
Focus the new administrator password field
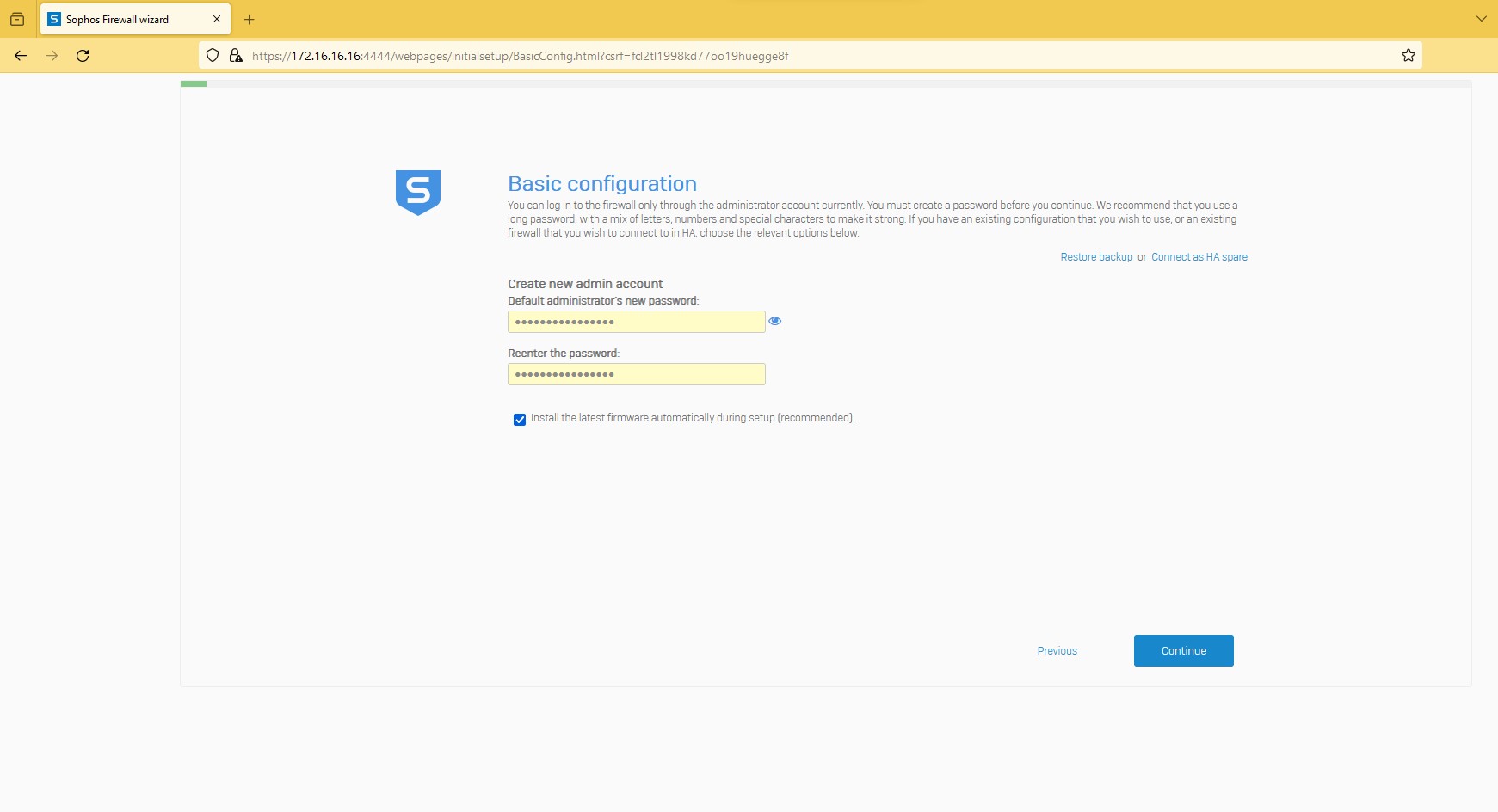click(636, 322)
